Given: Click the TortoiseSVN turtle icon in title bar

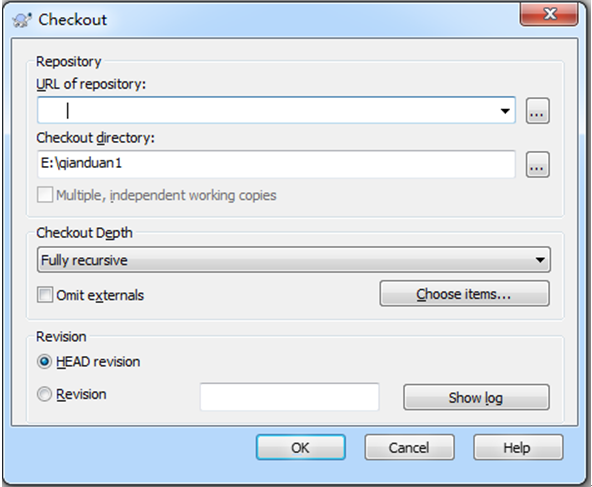Looking at the screenshot, I should [x=22, y=20].
